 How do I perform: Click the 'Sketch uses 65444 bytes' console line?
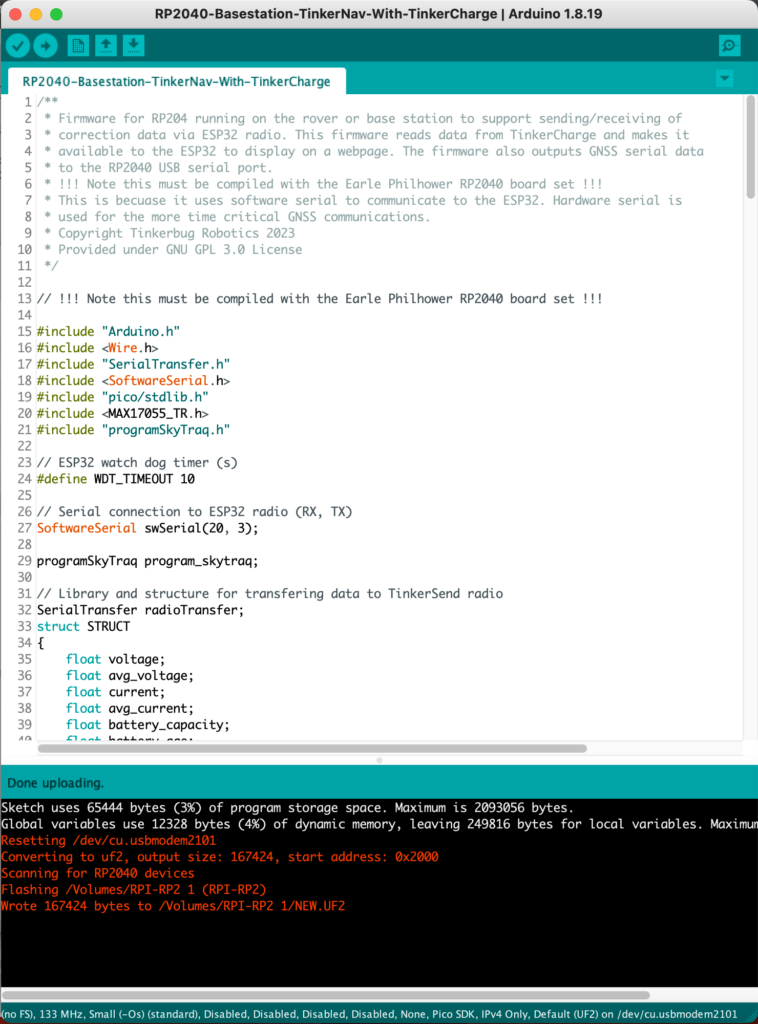click(287, 808)
